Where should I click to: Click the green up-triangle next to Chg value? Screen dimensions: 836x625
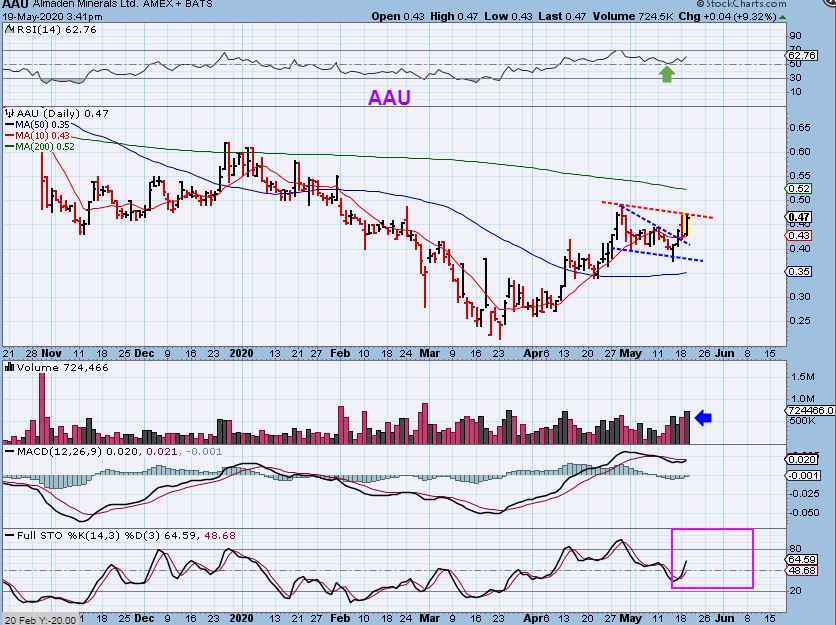(782, 17)
